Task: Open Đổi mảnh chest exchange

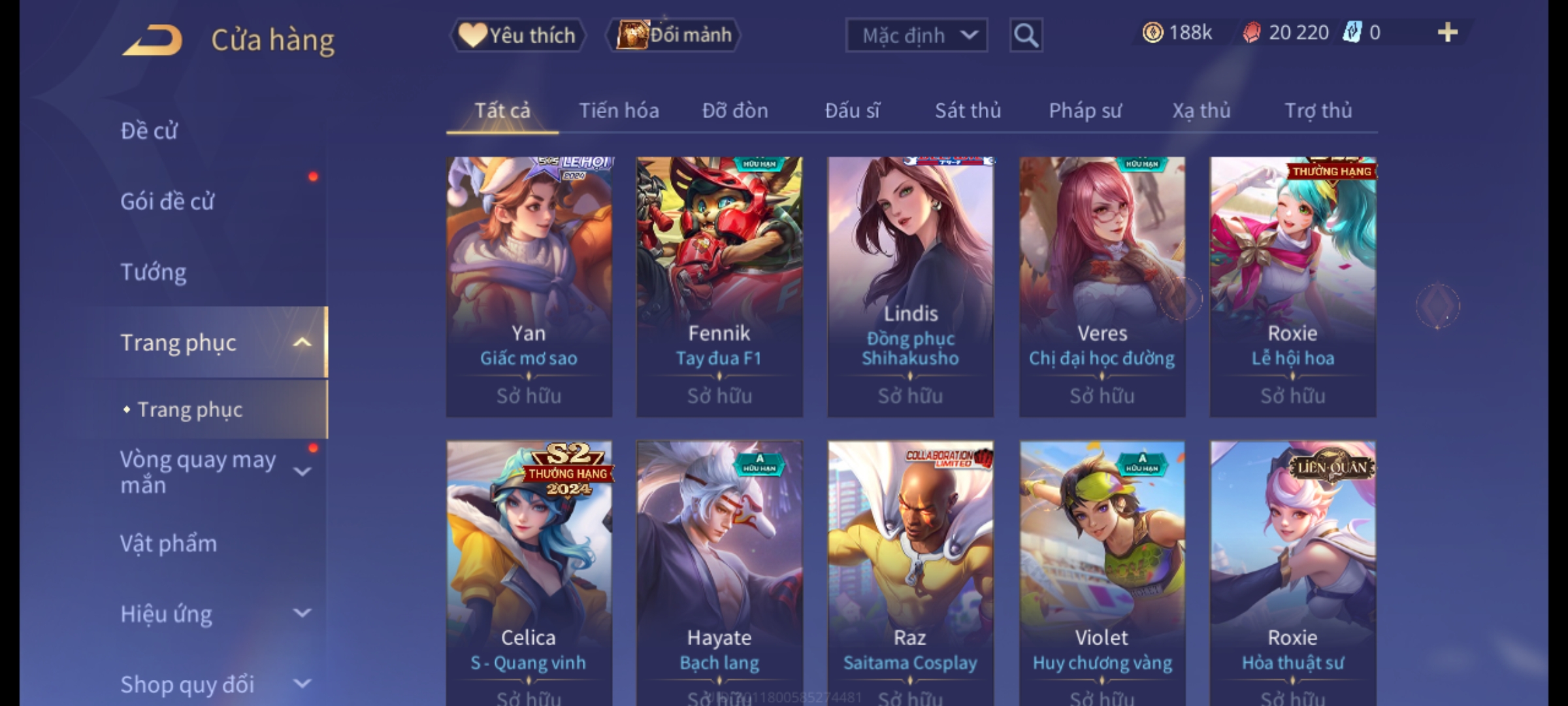Action: coord(673,35)
